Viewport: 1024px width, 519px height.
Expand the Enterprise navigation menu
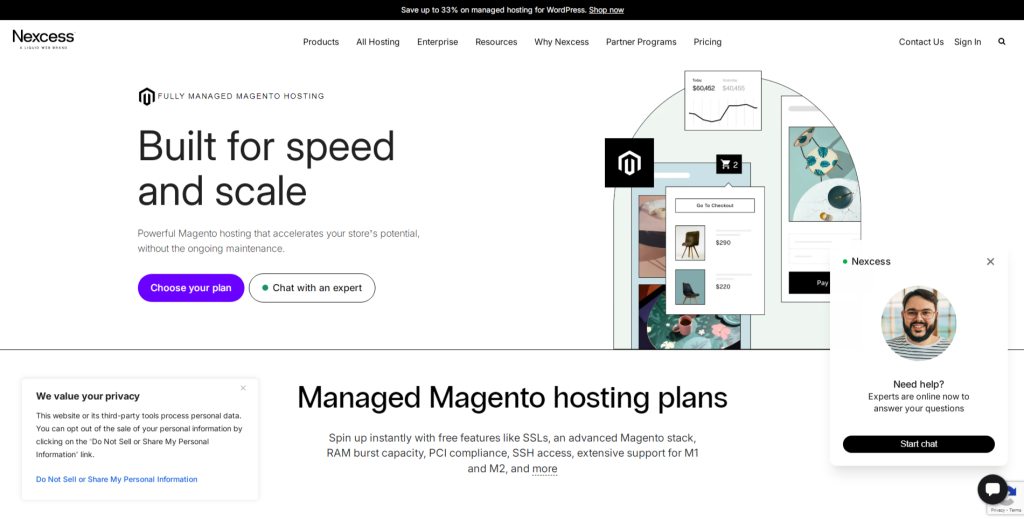tap(437, 42)
